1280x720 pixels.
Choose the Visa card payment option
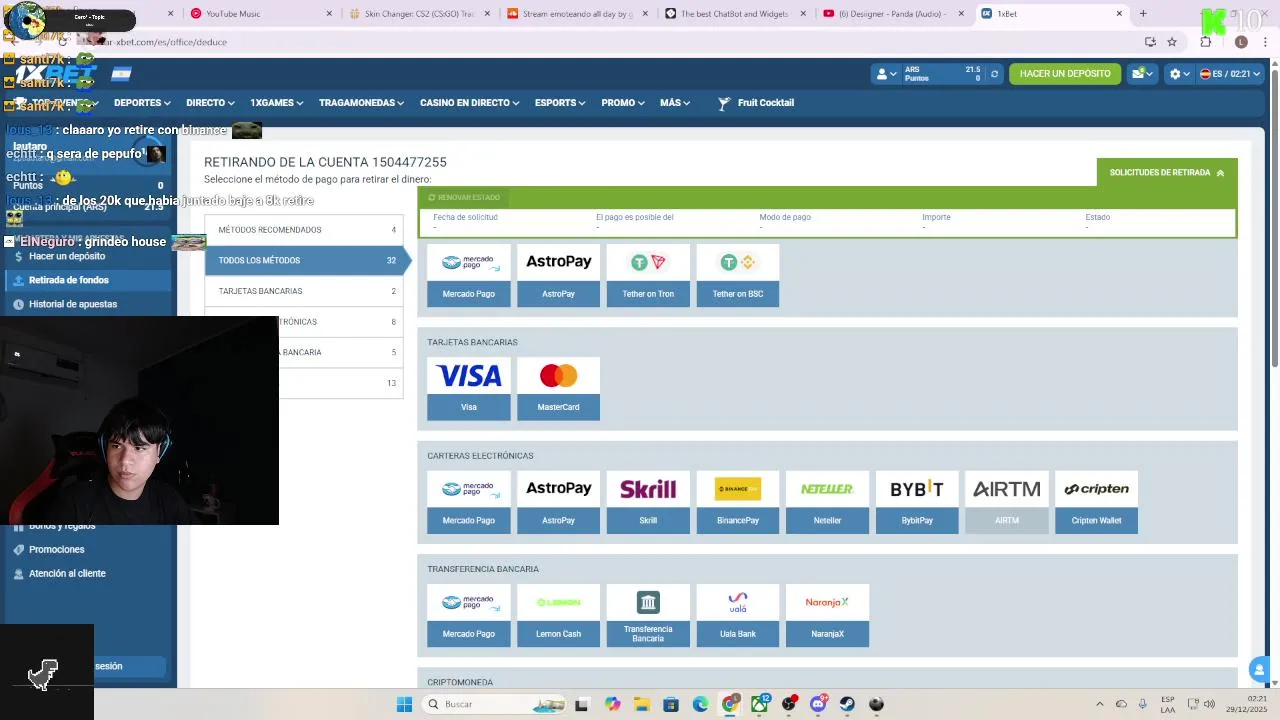(469, 389)
